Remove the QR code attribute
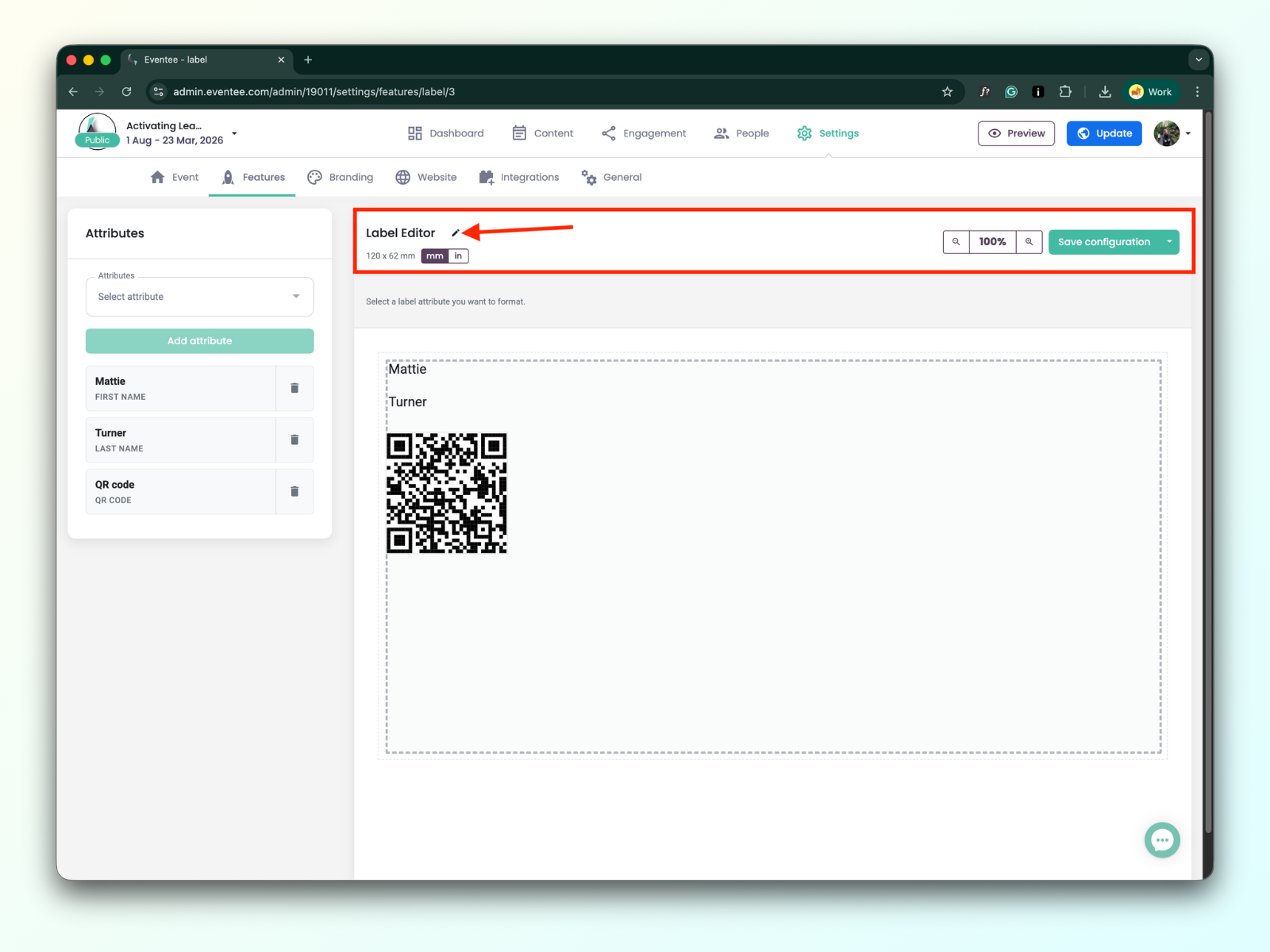The width and height of the screenshot is (1270, 952). tap(294, 491)
